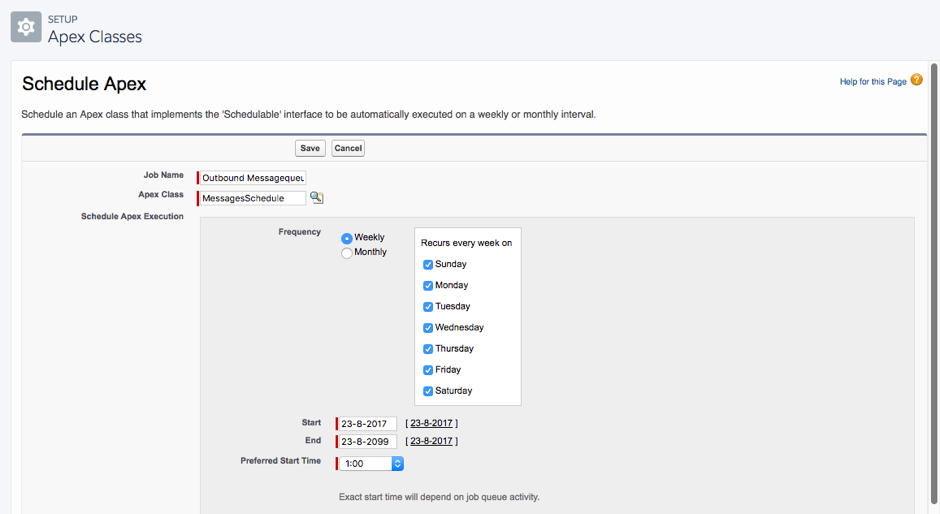Toggle the Monday checkbox

[428, 286]
